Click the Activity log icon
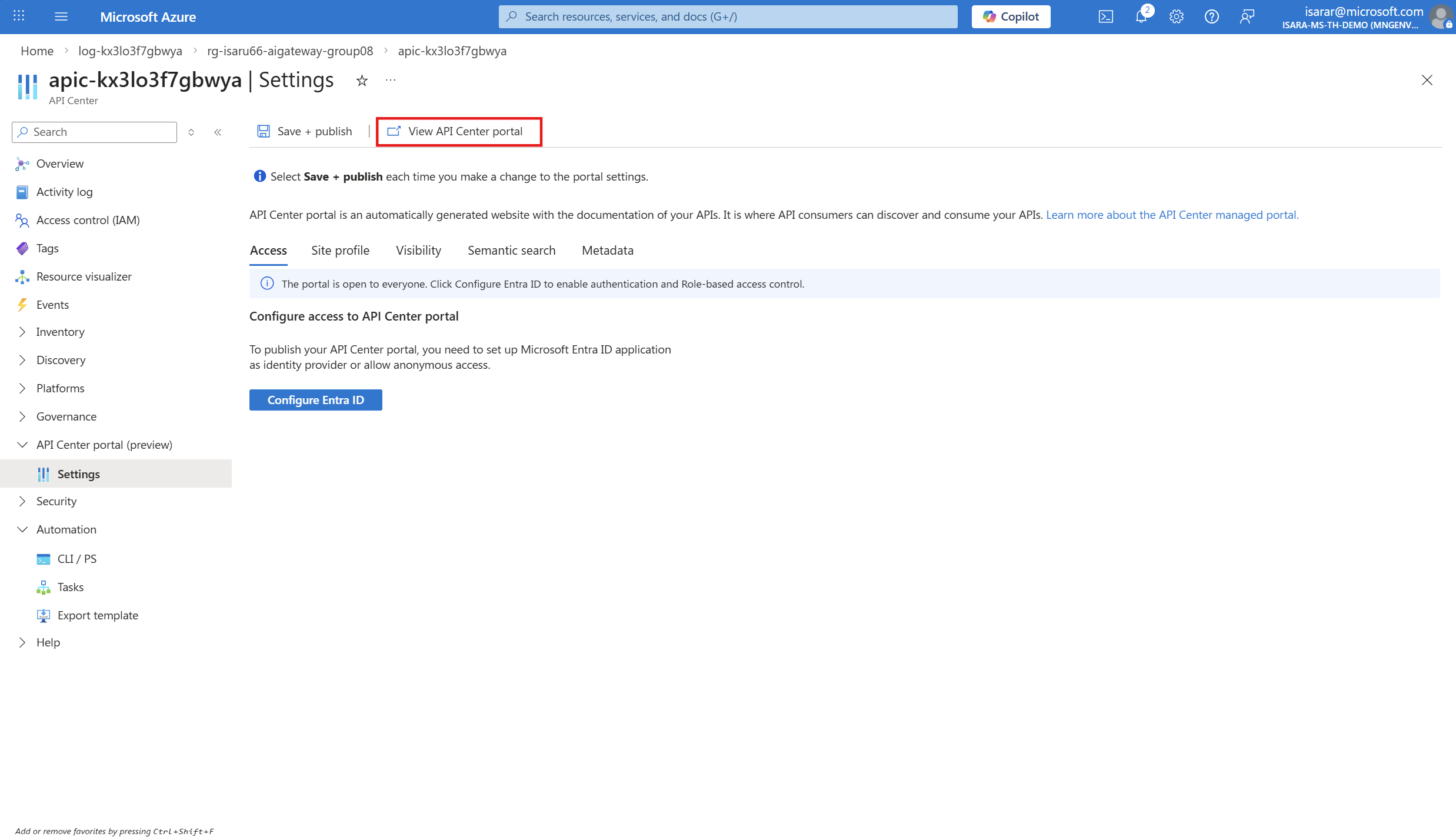Image resolution: width=1456 pixels, height=837 pixels. pos(22,192)
